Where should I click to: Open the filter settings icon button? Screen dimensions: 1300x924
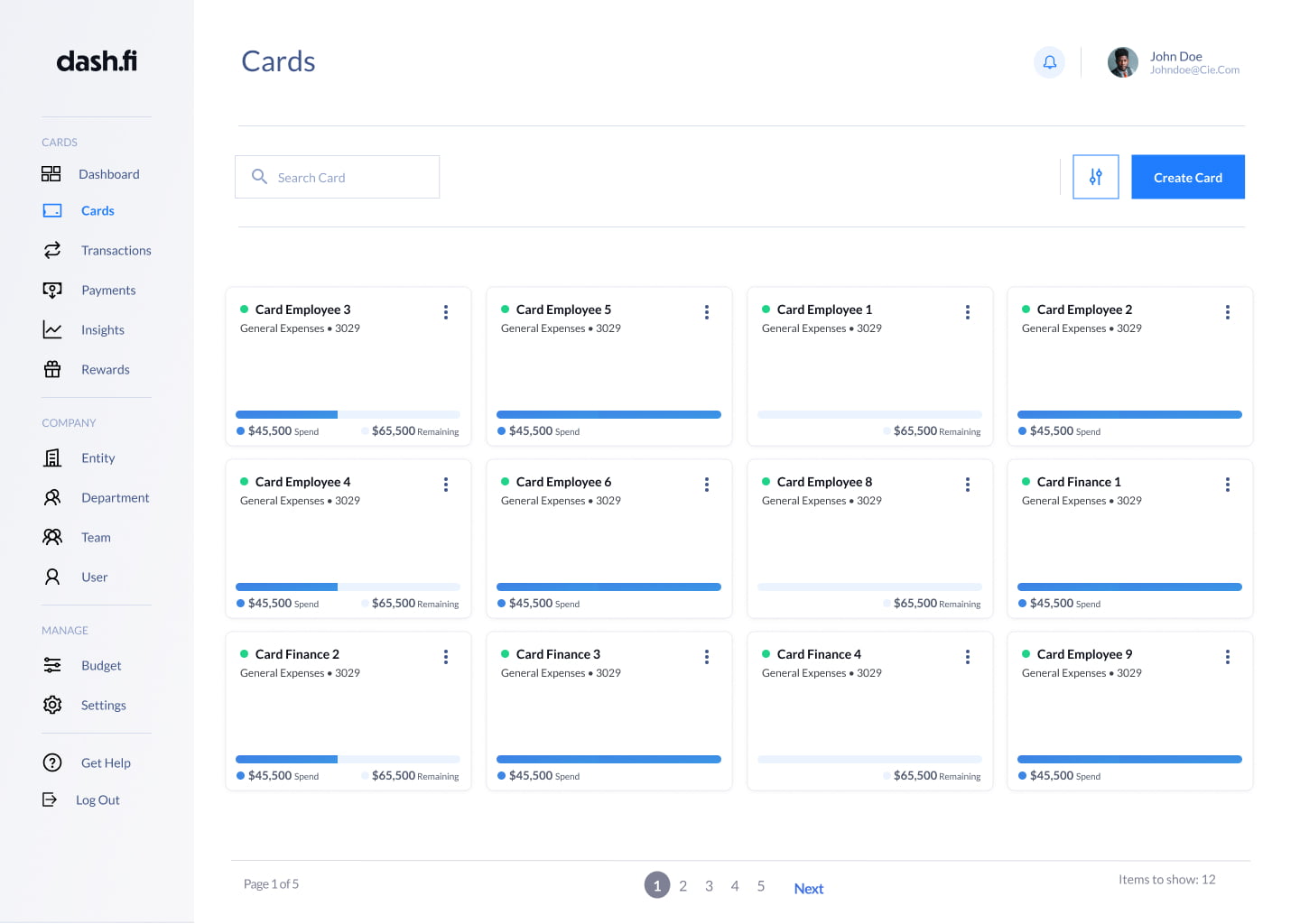click(x=1095, y=177)
